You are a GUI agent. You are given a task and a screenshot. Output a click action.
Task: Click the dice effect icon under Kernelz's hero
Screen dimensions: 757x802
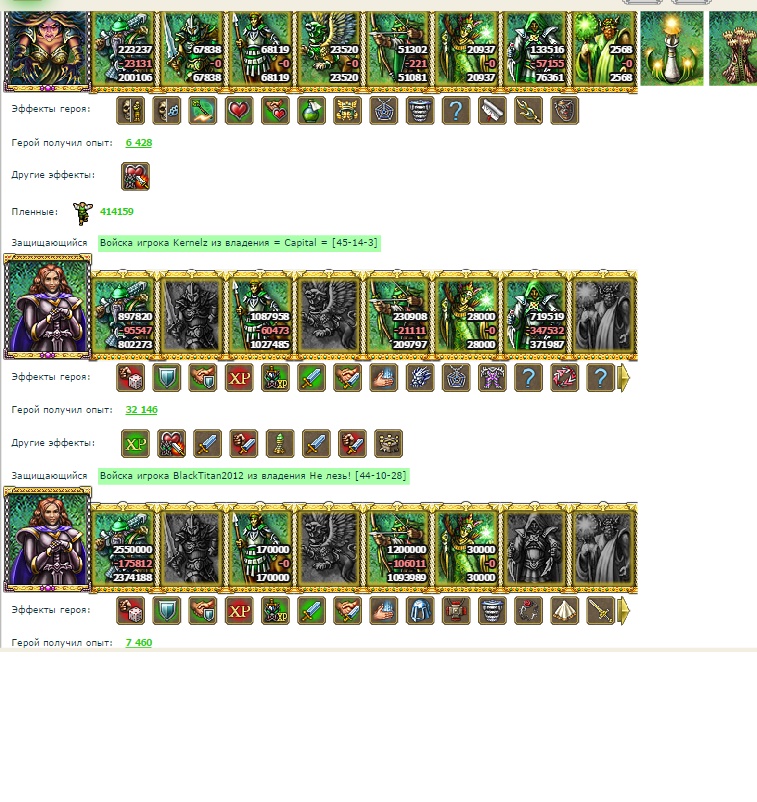tap(130, 378)
